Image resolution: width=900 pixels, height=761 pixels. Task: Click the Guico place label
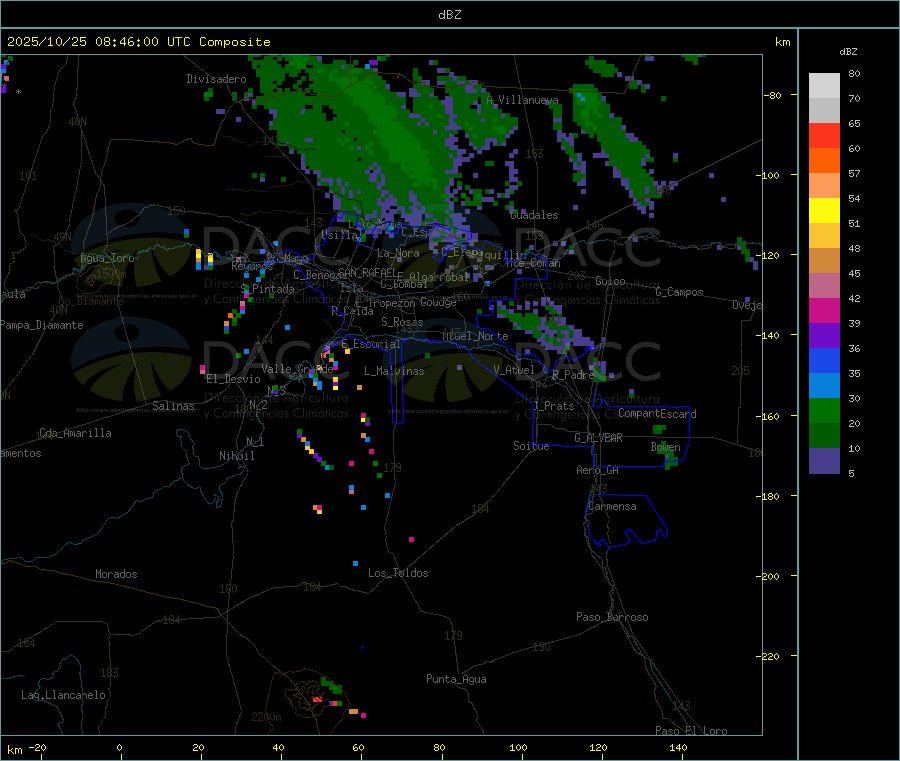610,281
